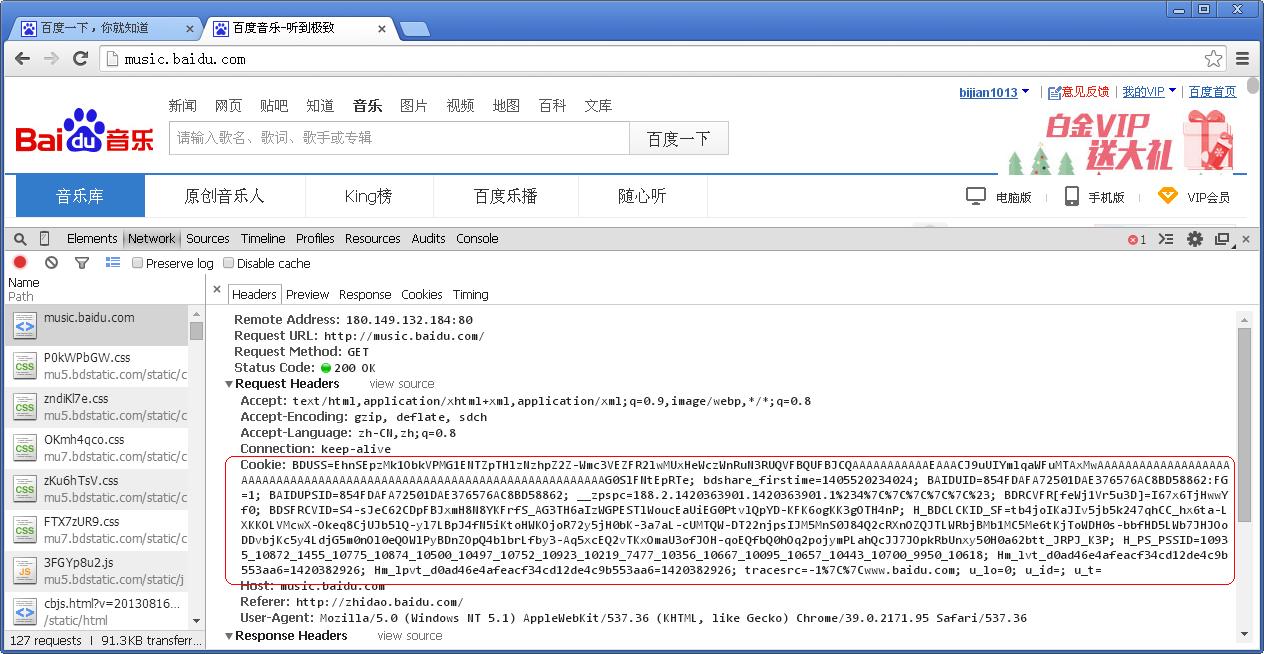This screenshot has height=654, width=1264.
Task: Click the 知道 top navigation link
Action: 320,106
